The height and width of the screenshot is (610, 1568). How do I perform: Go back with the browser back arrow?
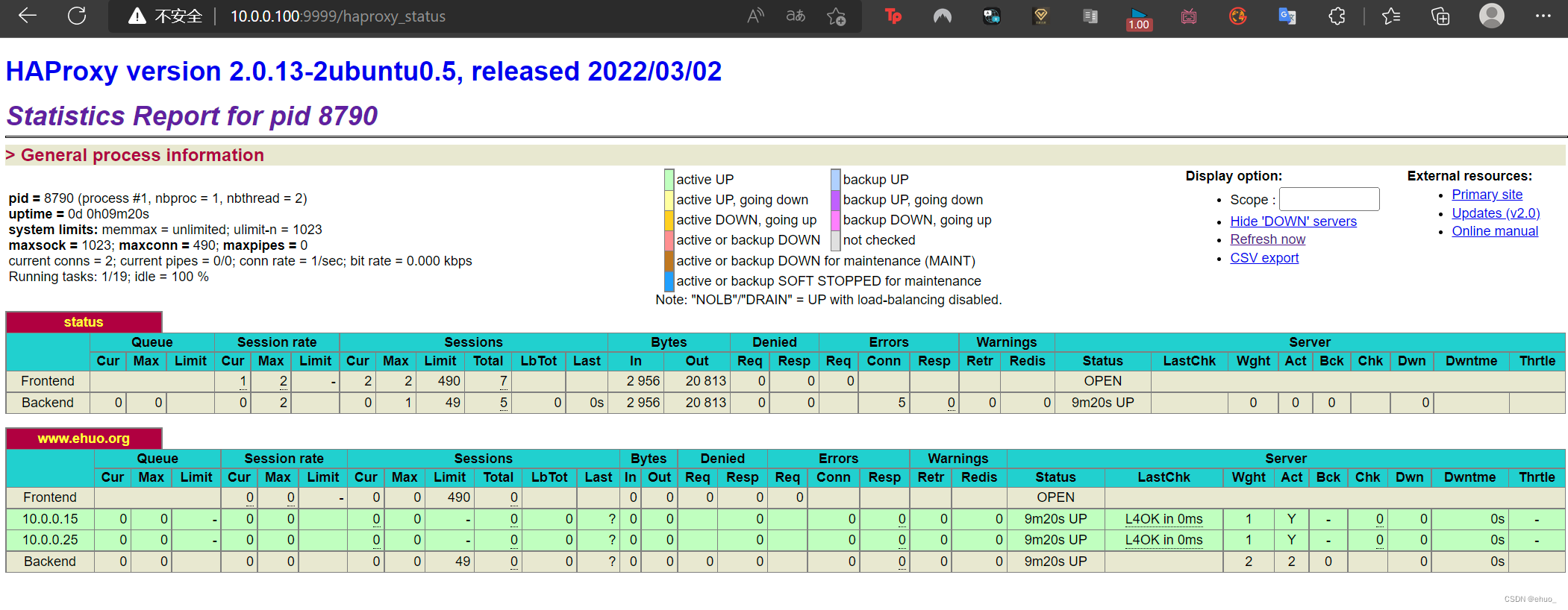click(x=28, y=16)
